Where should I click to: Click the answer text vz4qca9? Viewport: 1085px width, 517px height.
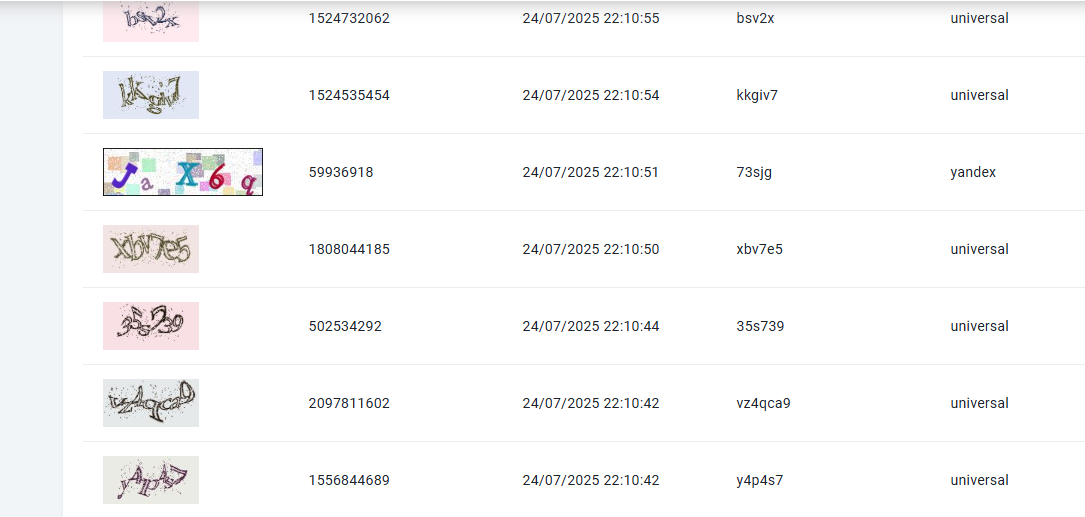763,403
